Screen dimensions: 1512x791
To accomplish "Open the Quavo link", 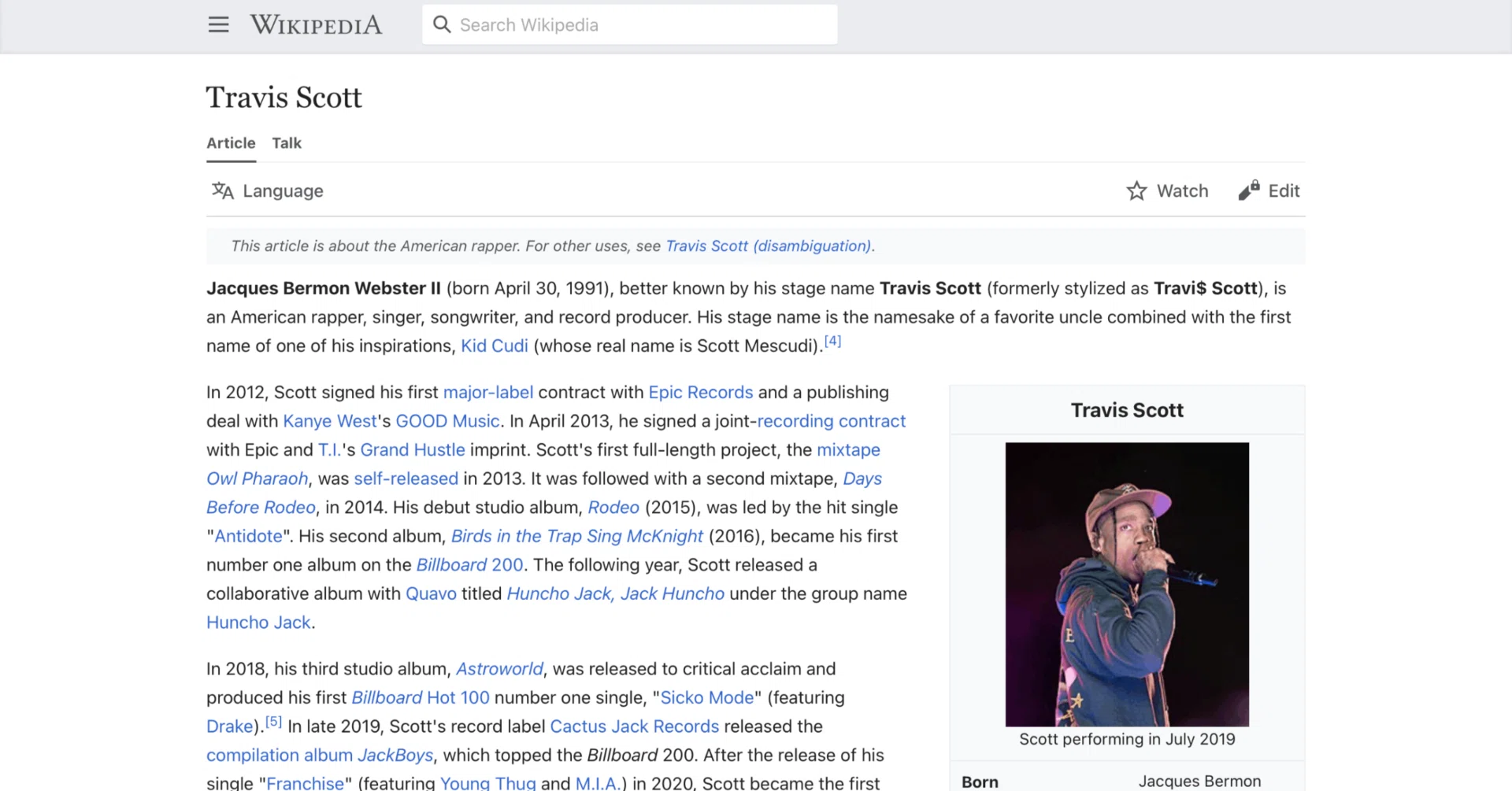I will pyautogui.click(x=431, y=593).
